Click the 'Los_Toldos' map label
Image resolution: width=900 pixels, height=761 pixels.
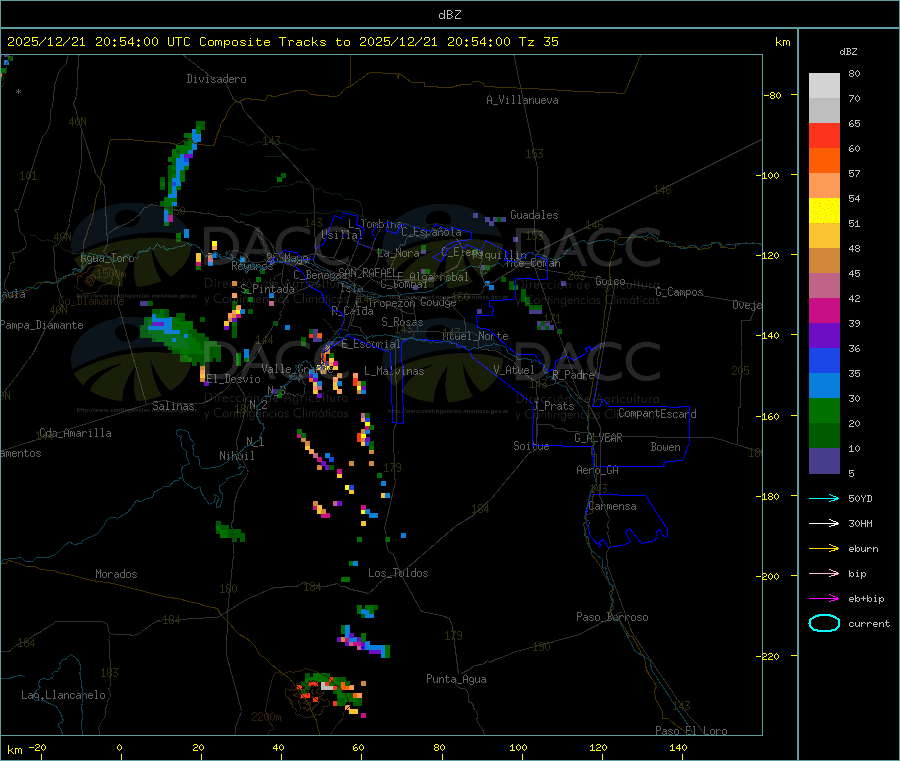398,573
